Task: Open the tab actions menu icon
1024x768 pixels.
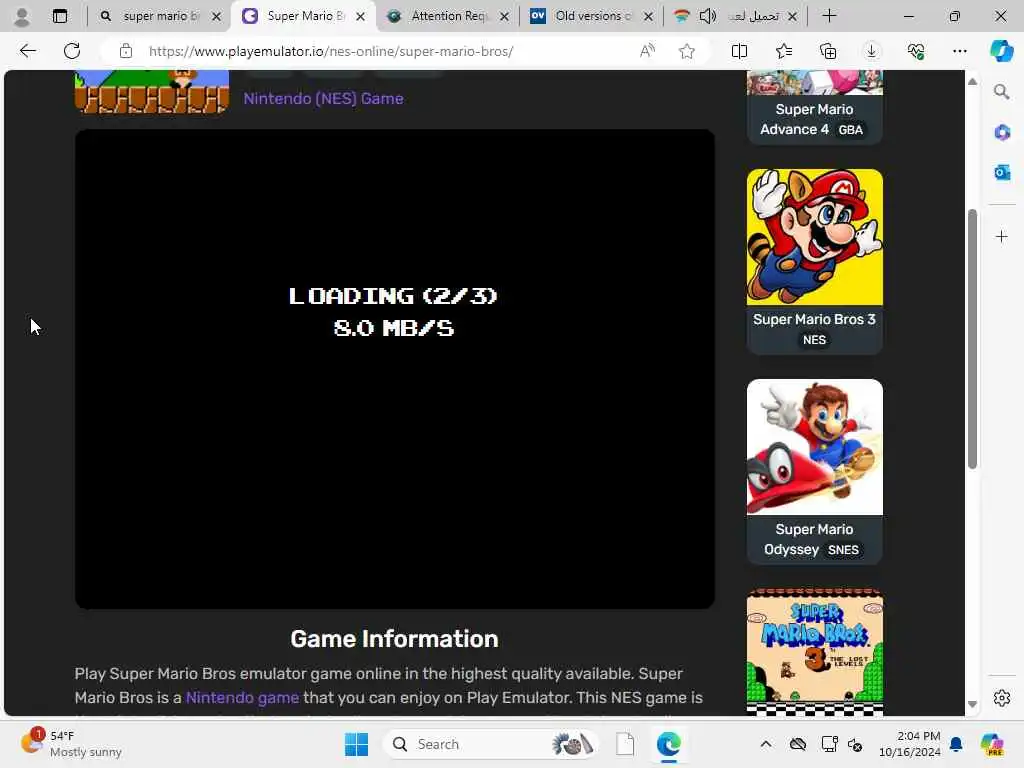Action: pyautogui.click(x=60, y=16)
